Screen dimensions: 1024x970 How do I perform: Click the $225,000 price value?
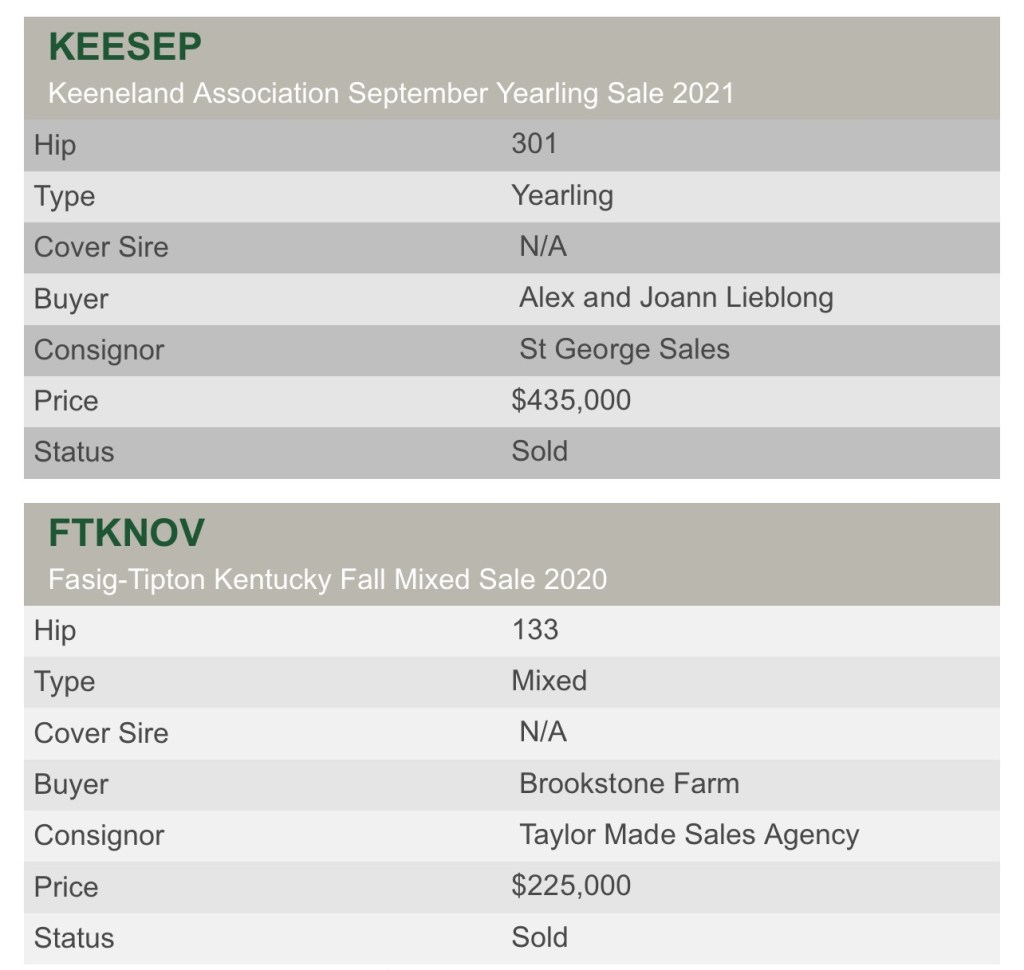click(x=571, y=886)
